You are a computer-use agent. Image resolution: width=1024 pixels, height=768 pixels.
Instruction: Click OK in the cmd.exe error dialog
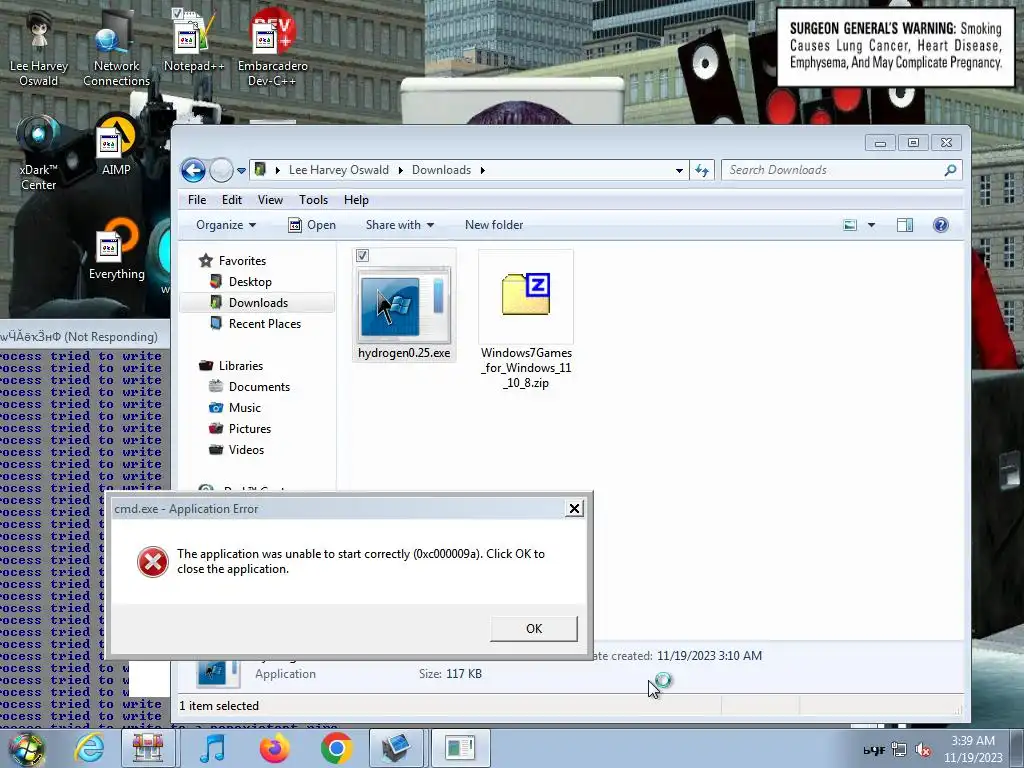pyautogui.click(x=534, y=628)
